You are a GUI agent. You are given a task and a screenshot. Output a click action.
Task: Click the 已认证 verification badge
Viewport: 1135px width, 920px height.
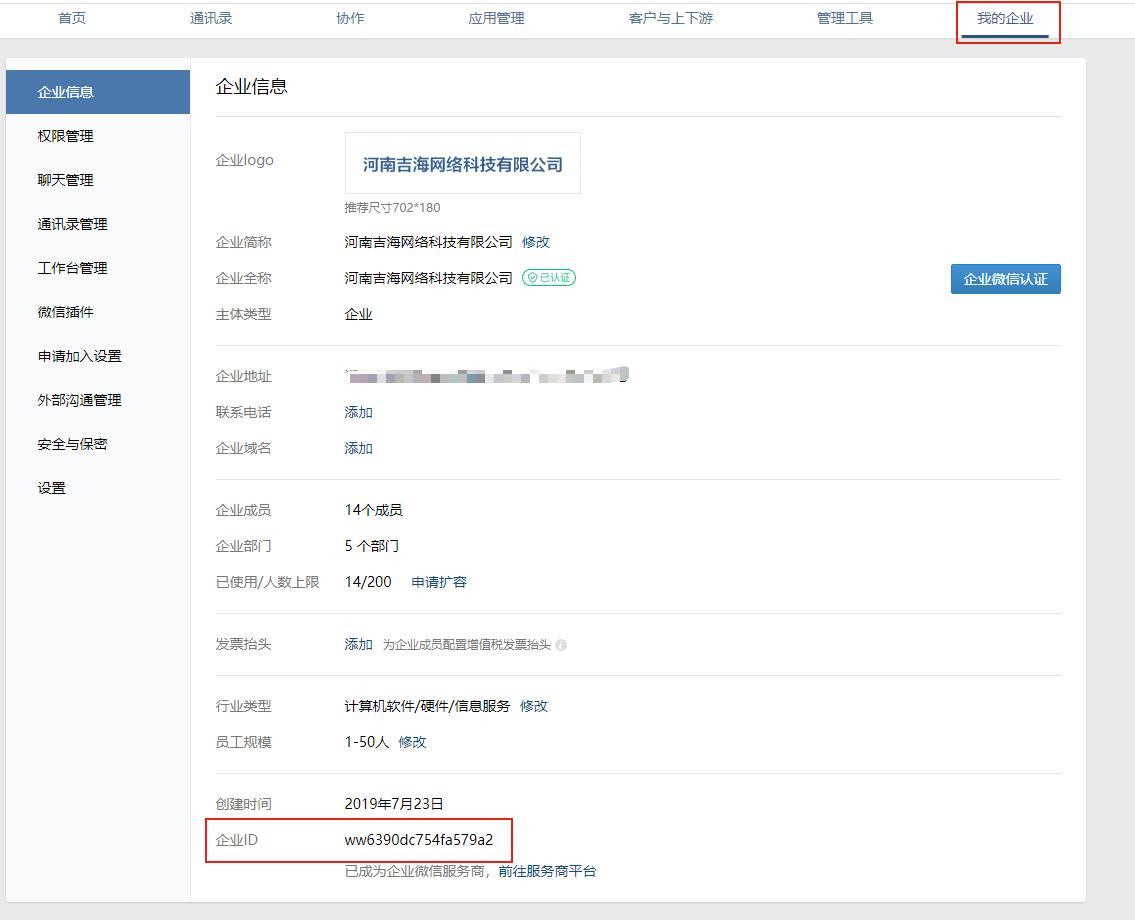click(x=548, y=278)
